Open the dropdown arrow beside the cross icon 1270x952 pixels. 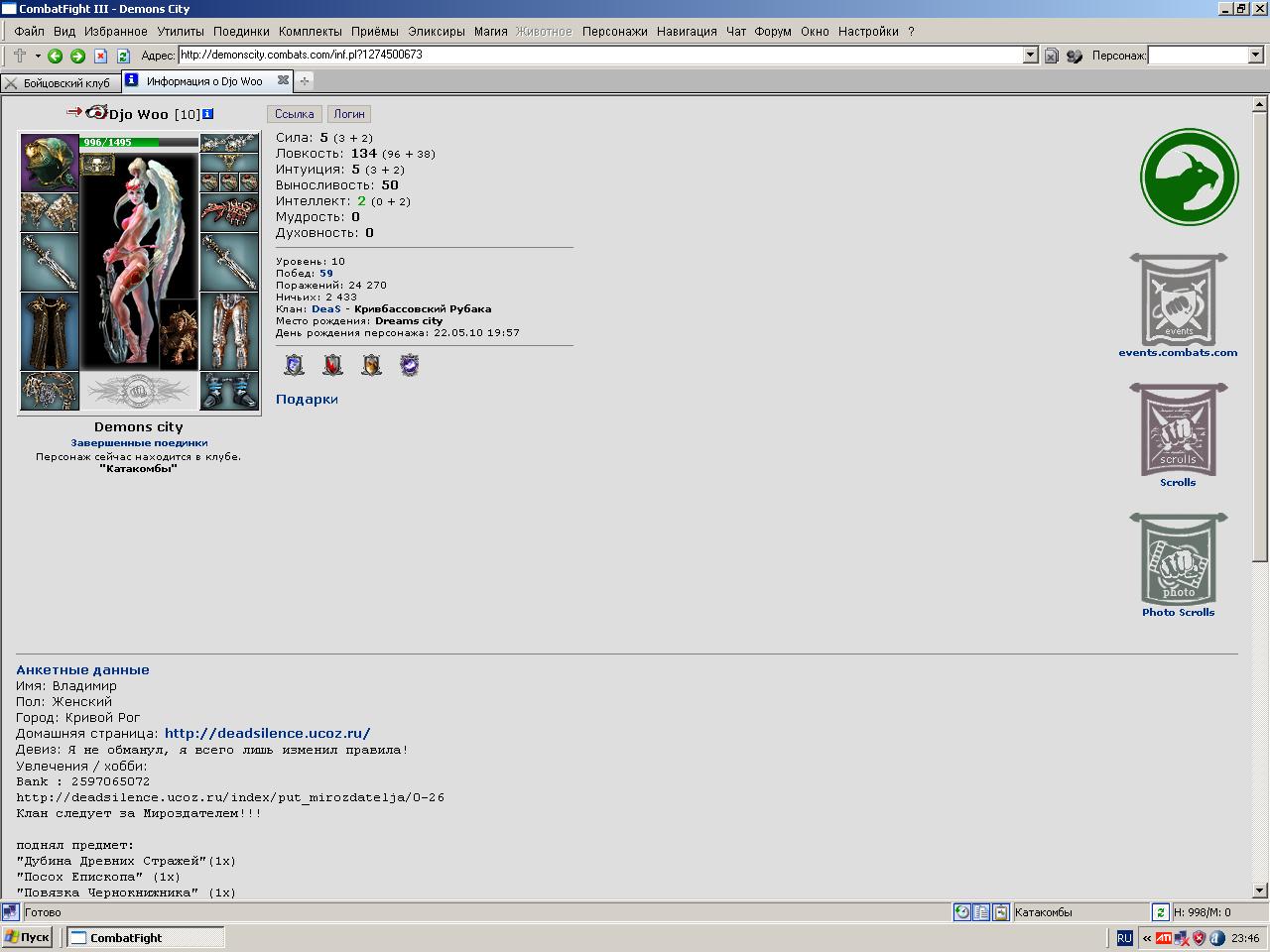click(38, 56)
